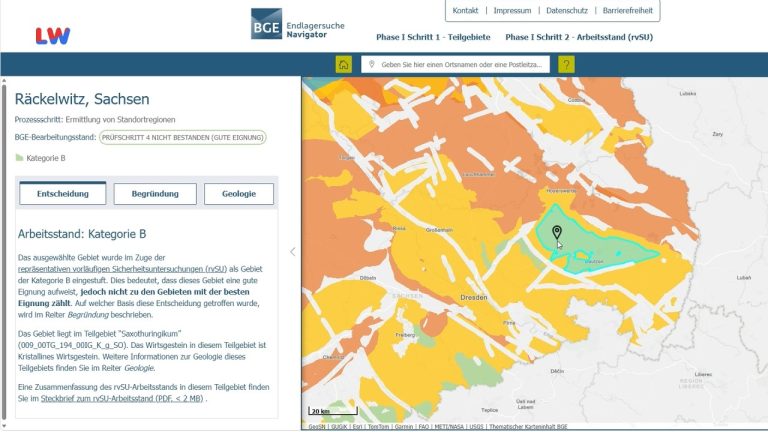Click the place name search input field
Screen dimensions: 768x432
click(x=456, y=64)
